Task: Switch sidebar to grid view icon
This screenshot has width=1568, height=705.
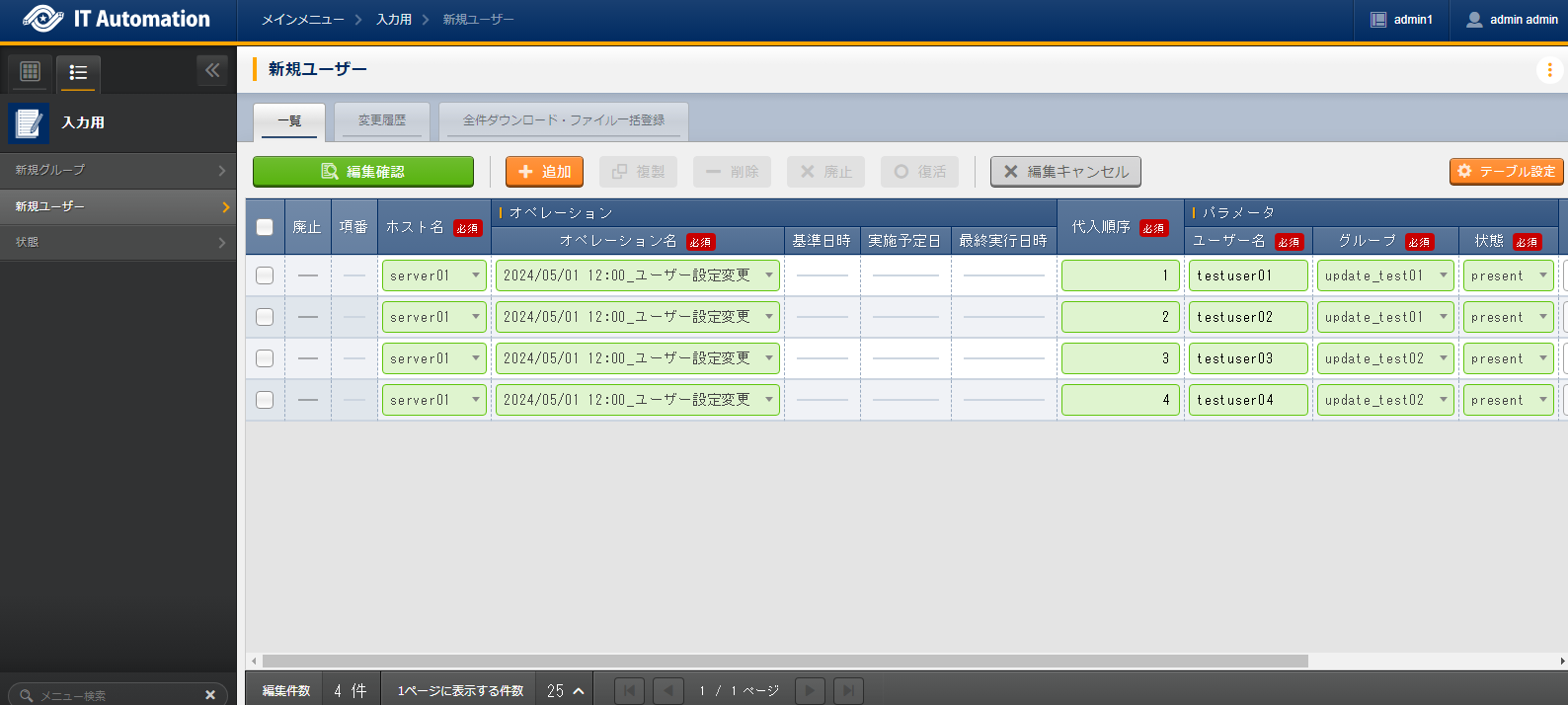Action: (30, 71)
